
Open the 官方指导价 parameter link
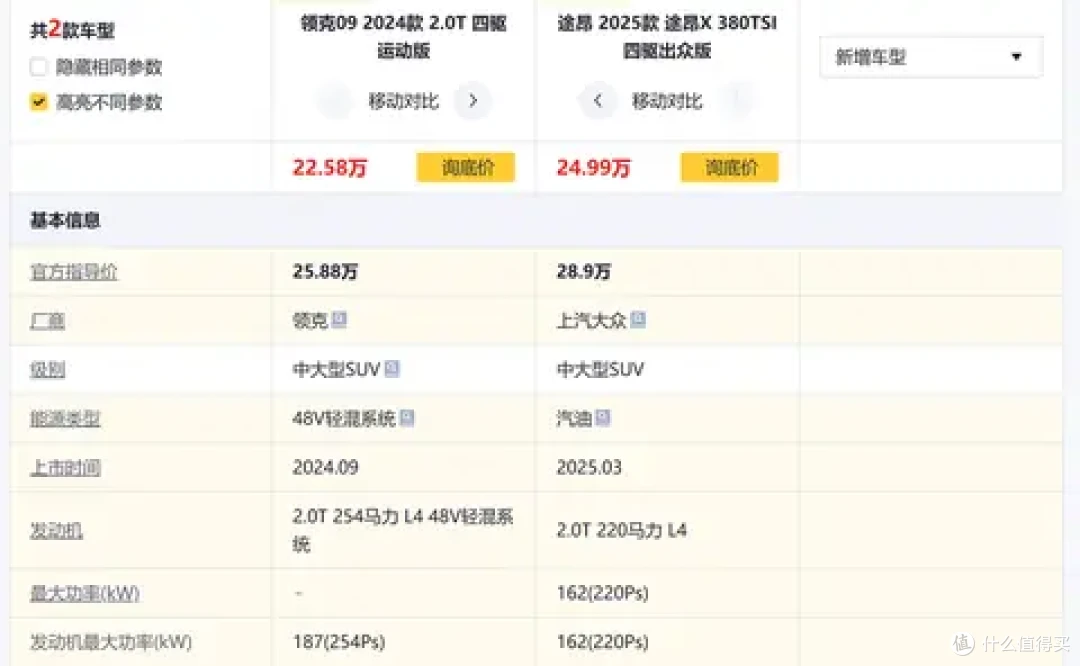pos(74,272)
